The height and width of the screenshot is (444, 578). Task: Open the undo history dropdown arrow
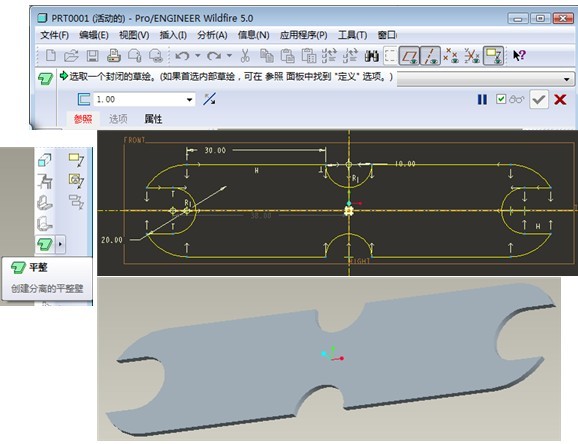pyautogui.click(x=198, y=56)
